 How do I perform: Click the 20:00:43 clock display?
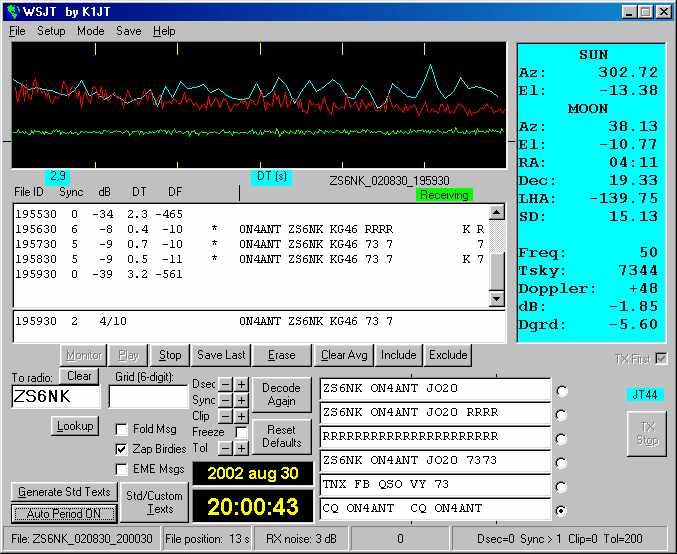coord(253,507)
